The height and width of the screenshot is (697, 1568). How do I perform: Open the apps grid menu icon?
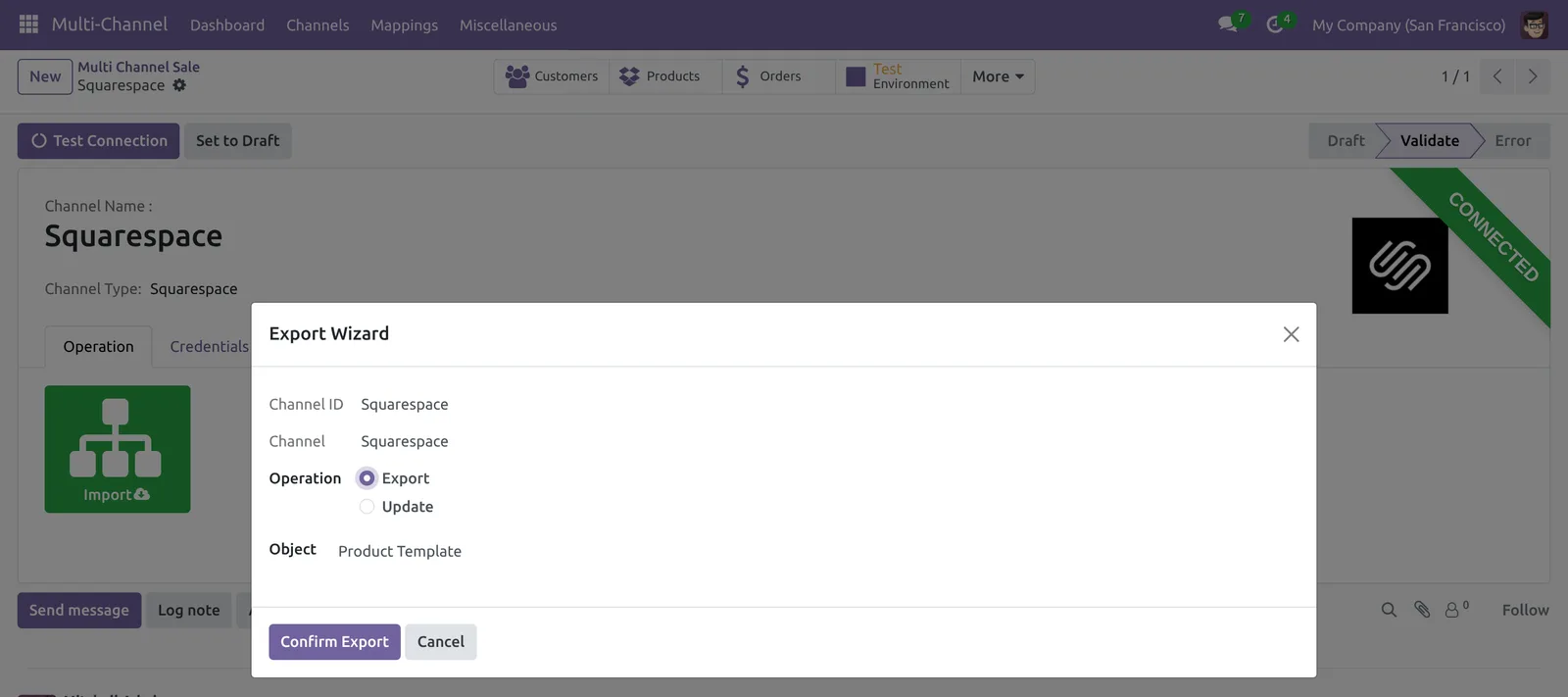click(x=28, y=24)
